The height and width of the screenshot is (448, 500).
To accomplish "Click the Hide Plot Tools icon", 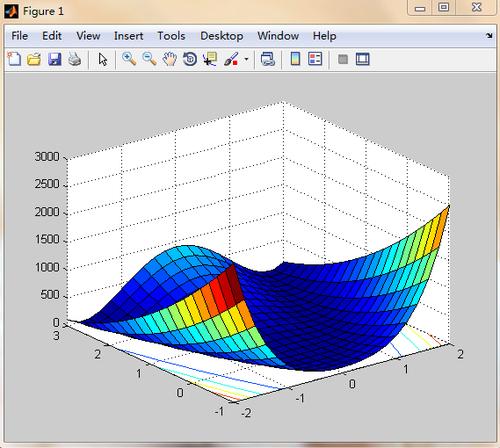I will coord(343,59).
